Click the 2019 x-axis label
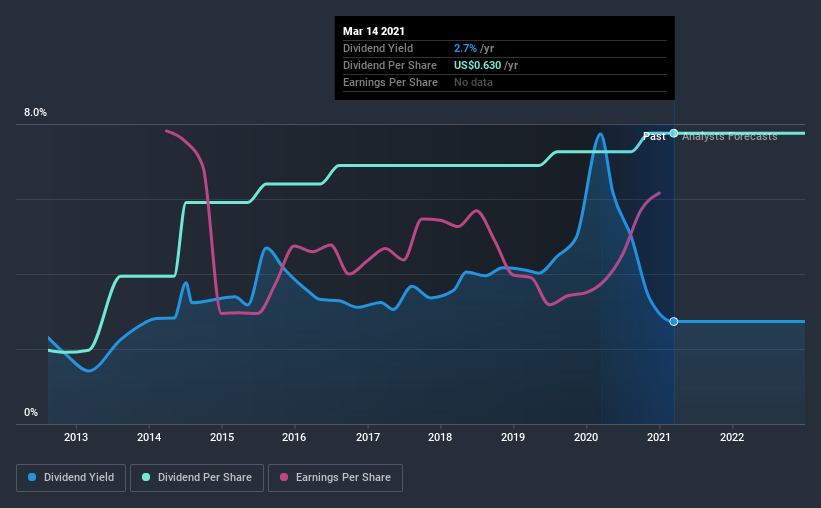This screenshot has height=508, width=821. click(513, 437)
